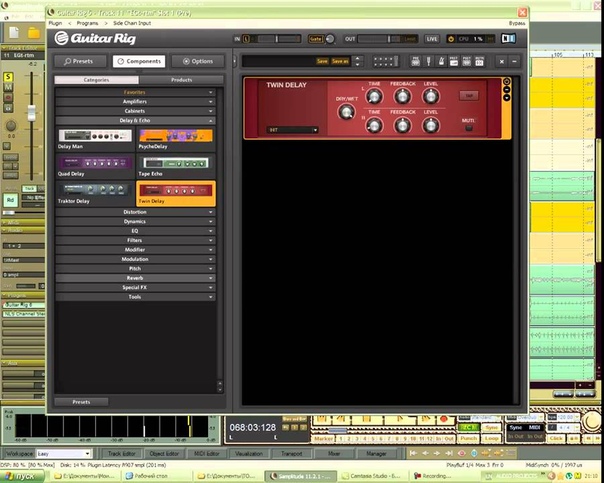The image size is (604, 483).
Task: Open the virtual rig kontrol grid
Action: [385, 61]
